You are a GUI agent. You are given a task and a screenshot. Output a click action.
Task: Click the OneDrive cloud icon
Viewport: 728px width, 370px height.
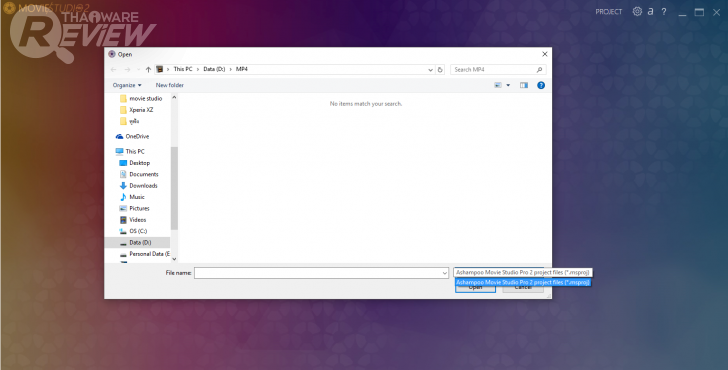tap(119, 136)
